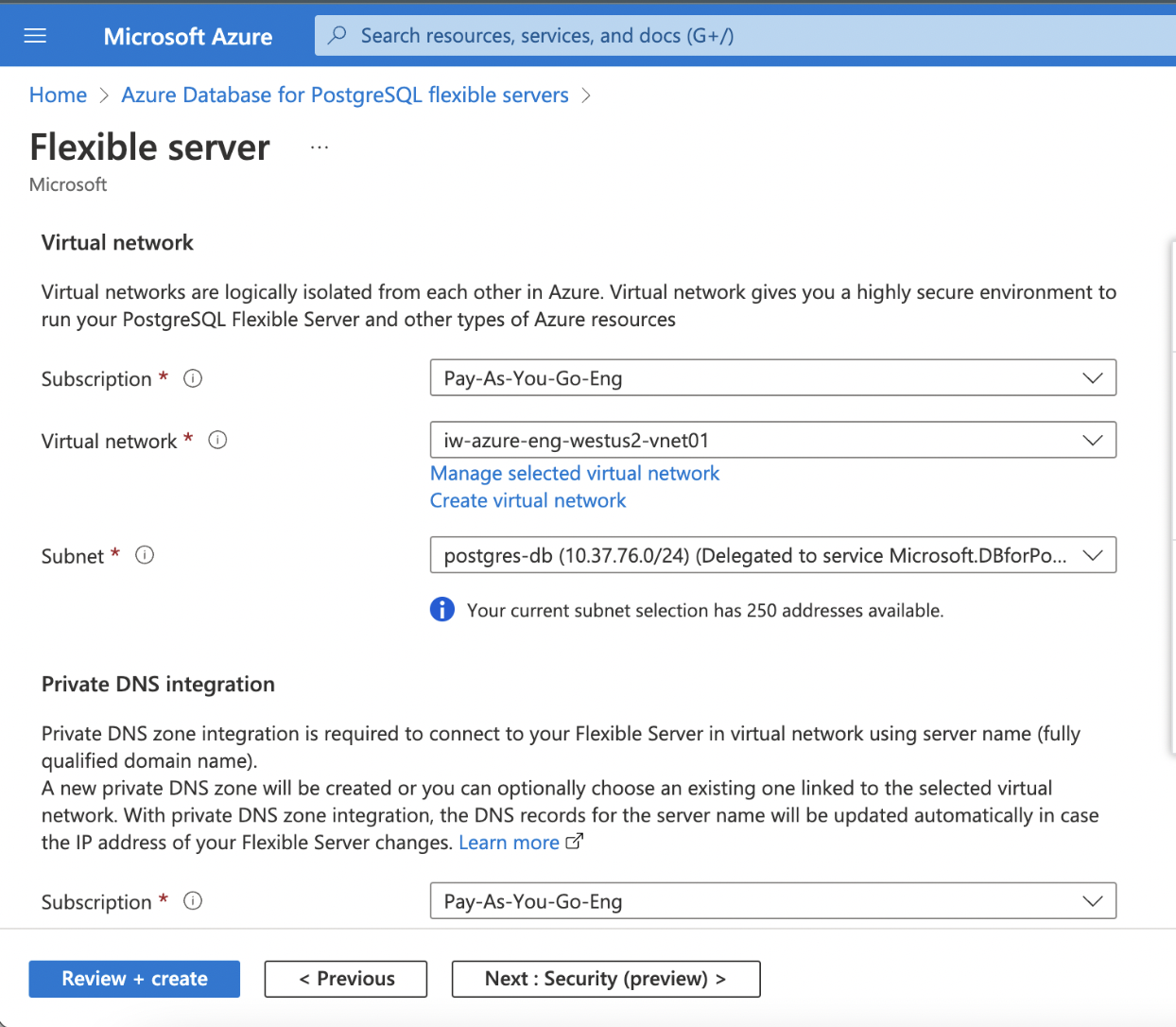
Task: Click the Flexible server page heading
Action: click(x=149, y=148)
